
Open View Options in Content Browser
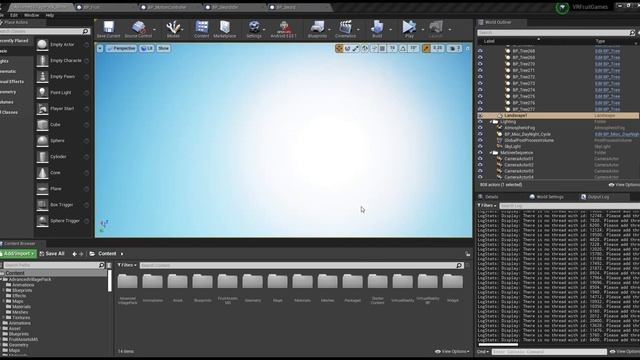tap(452, 351)
